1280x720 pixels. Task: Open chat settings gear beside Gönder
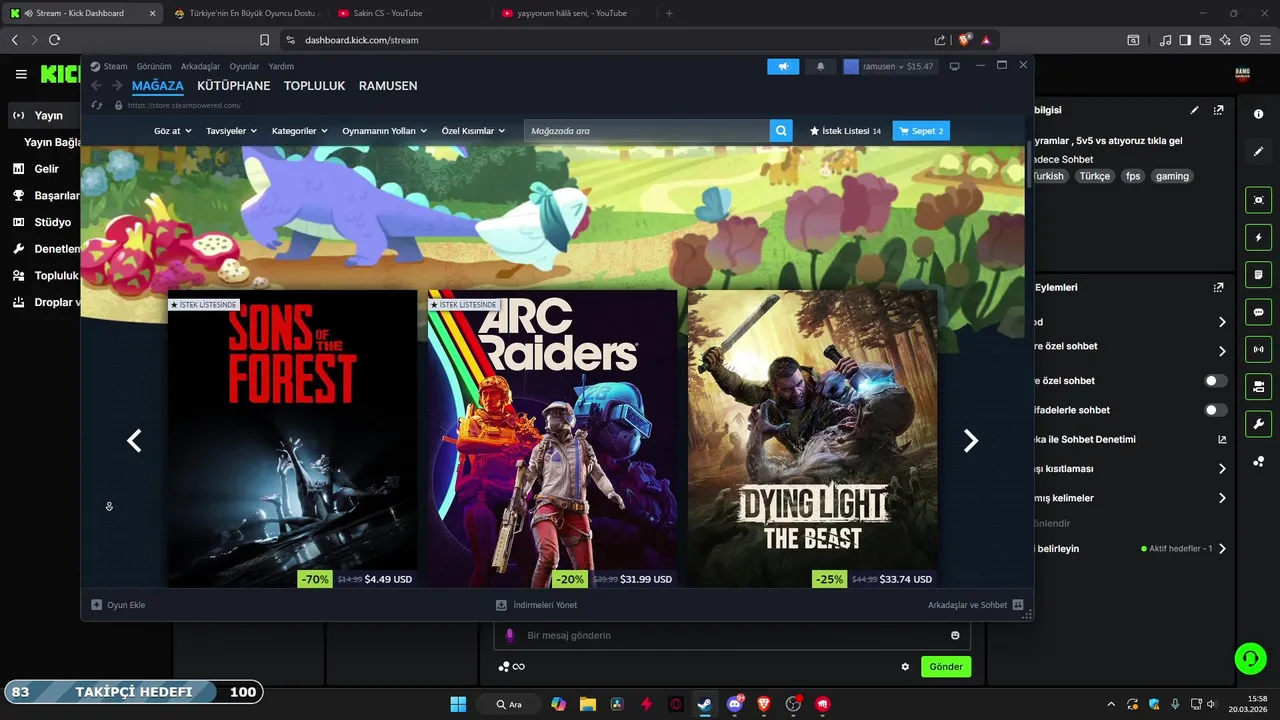point(905,667)
